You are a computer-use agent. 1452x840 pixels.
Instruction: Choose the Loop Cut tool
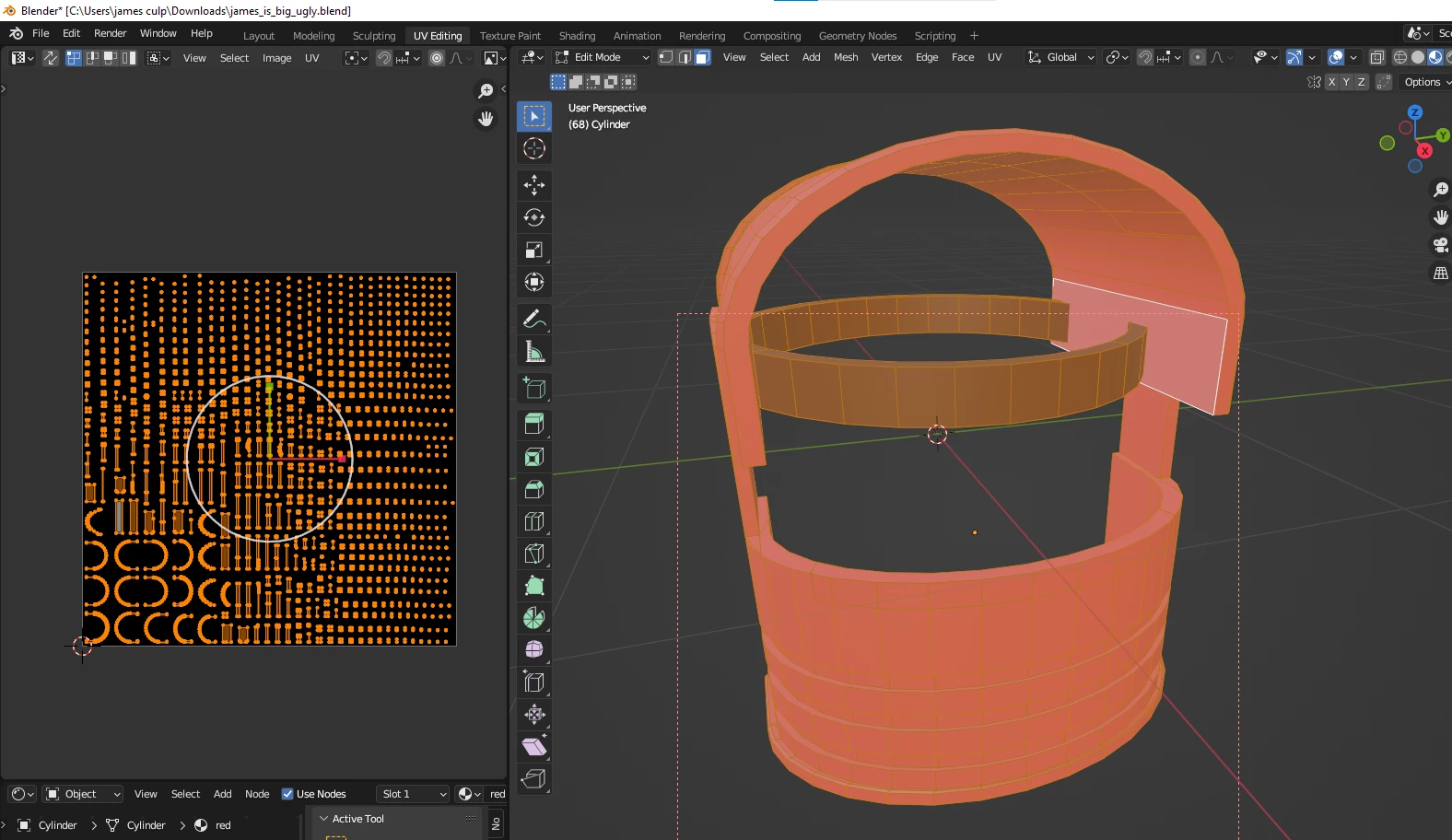(x=534, y=521)
